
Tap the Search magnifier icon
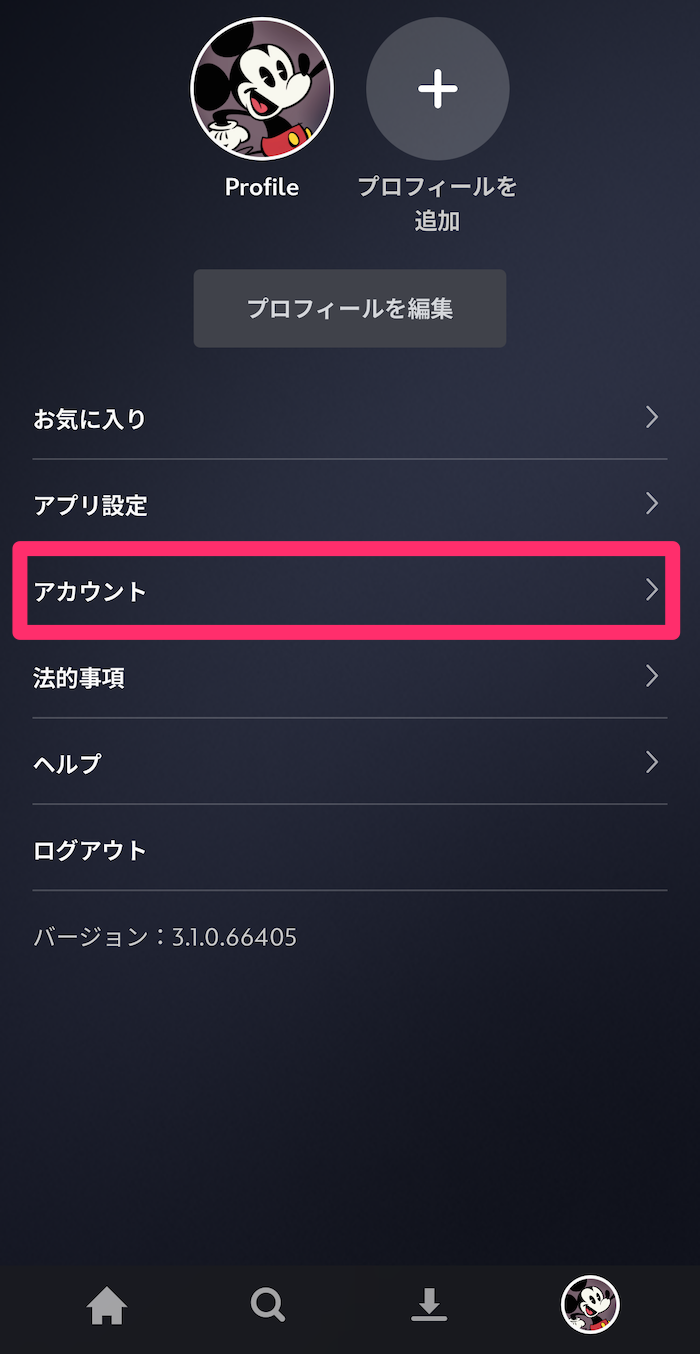(268, 1305)
